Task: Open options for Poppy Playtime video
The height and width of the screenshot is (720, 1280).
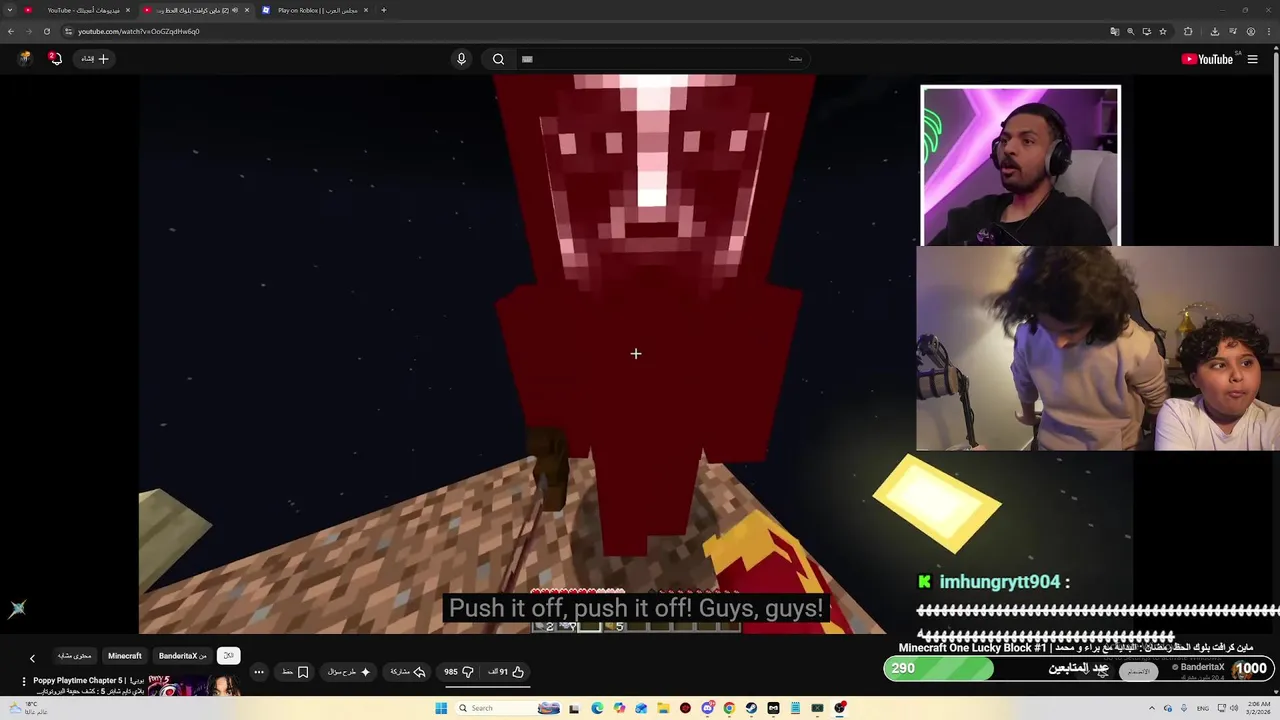Action: click(24, 681)
